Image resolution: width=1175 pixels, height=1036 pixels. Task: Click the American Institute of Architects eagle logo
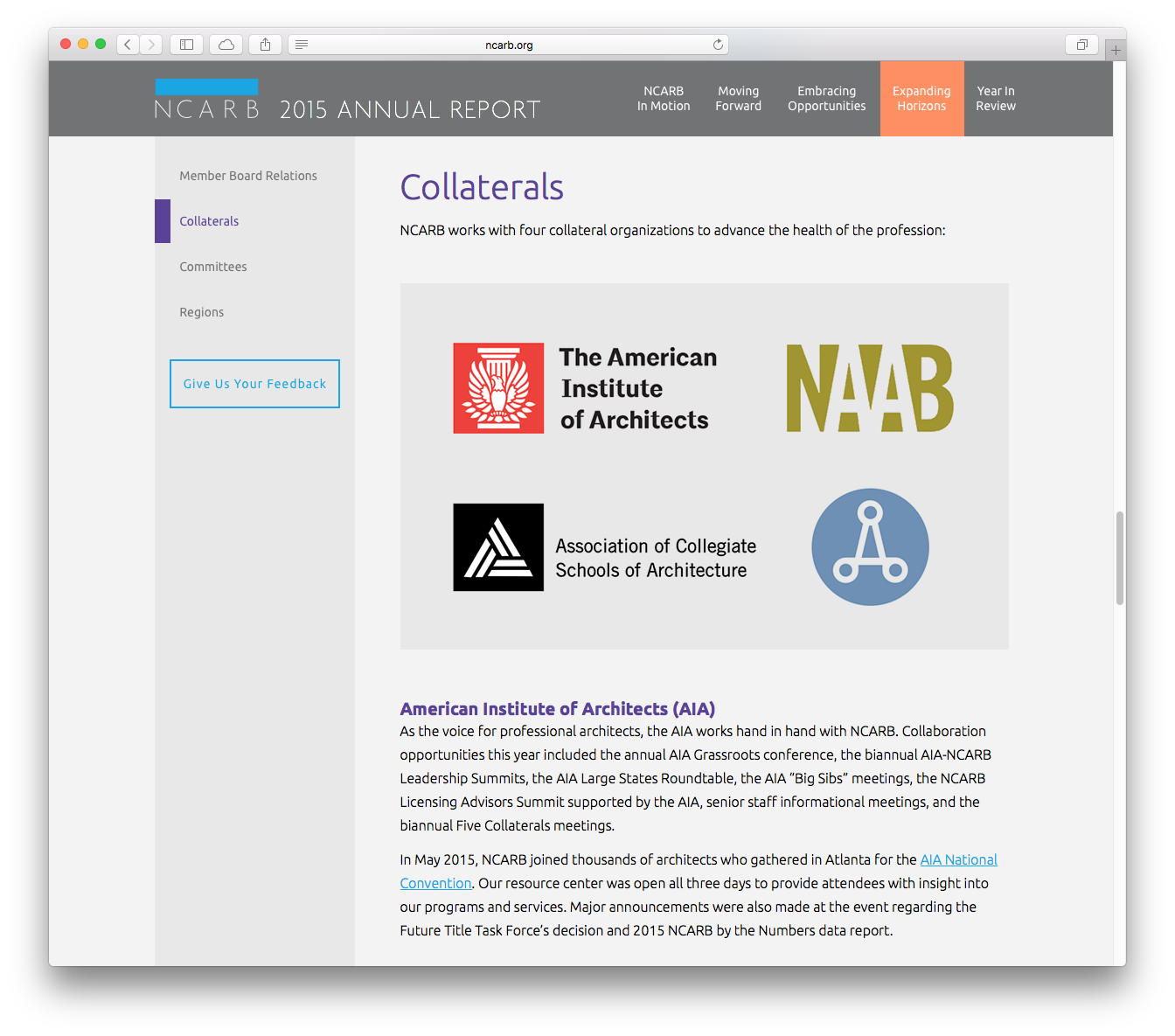[x=498, y=388]
